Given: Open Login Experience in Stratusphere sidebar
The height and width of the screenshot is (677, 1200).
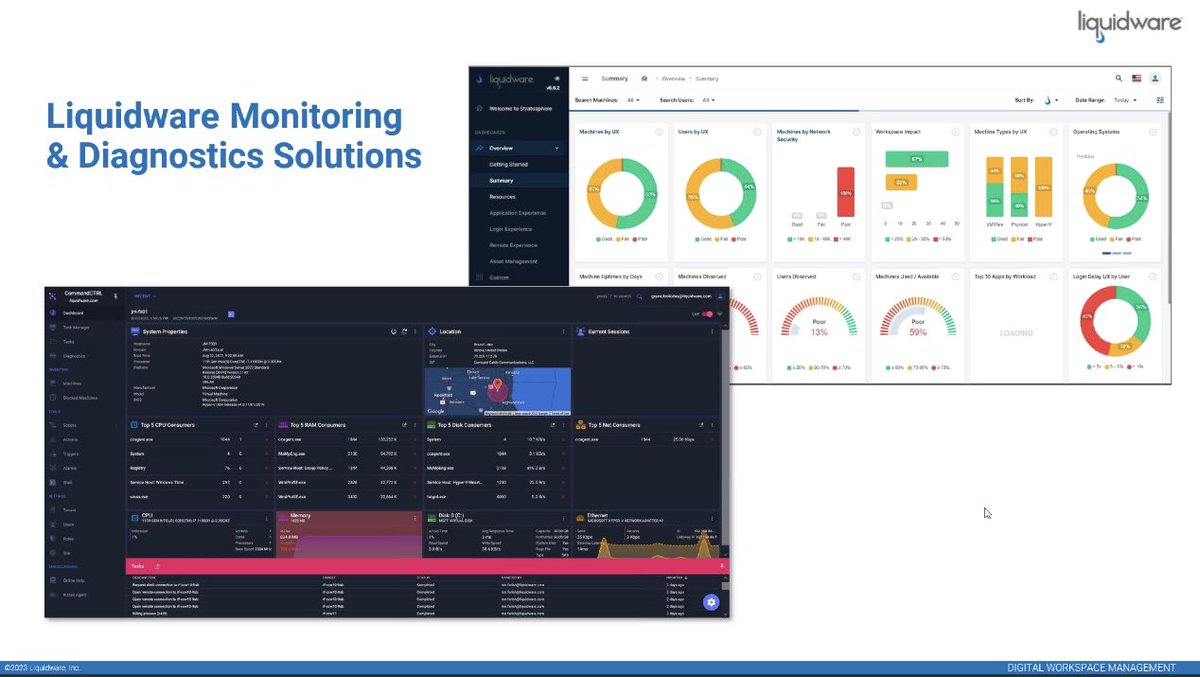Looking at the screenshot, I should pyautogui.click(x=510, y=229).
